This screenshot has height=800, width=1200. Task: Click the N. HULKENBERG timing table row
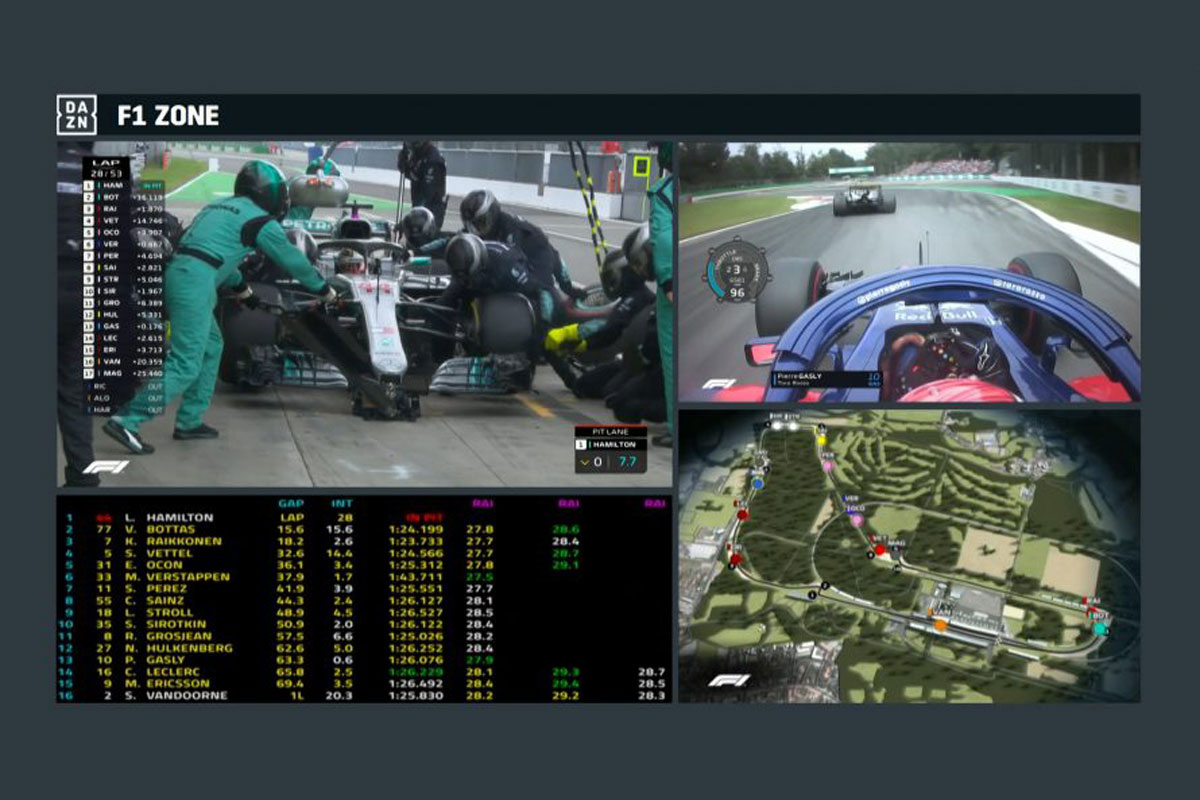(x=364, y=648)
